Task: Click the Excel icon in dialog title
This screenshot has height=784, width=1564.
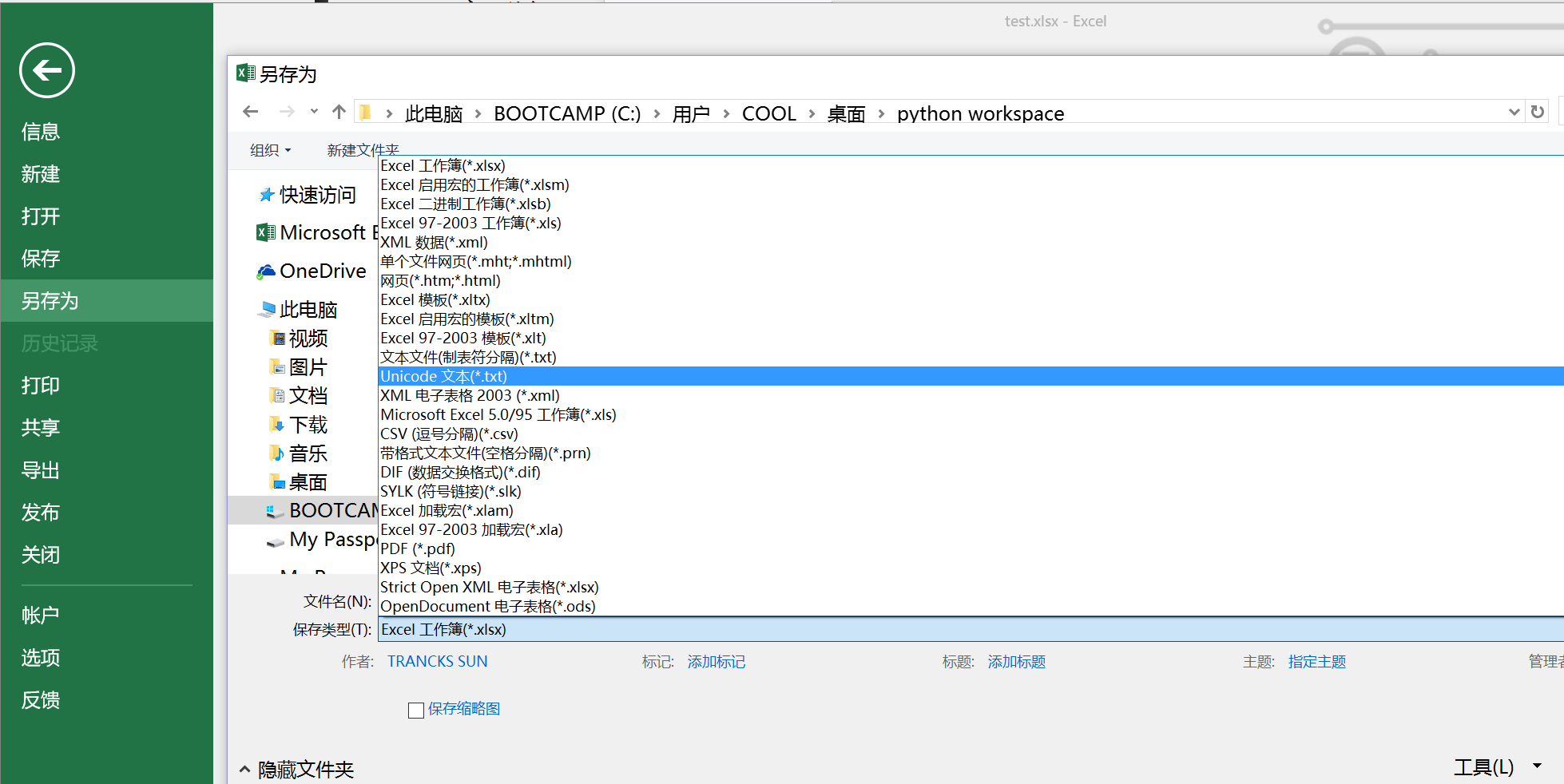Action: pyautogui.click(x=246, y=73)
